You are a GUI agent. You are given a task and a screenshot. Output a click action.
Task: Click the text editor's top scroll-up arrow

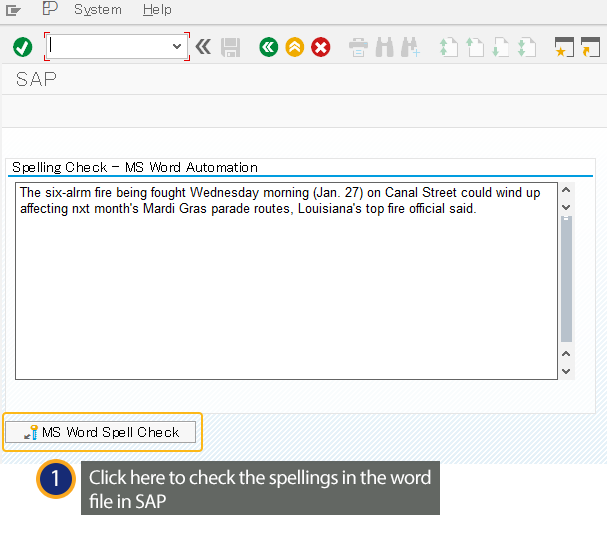pos(566,190)
